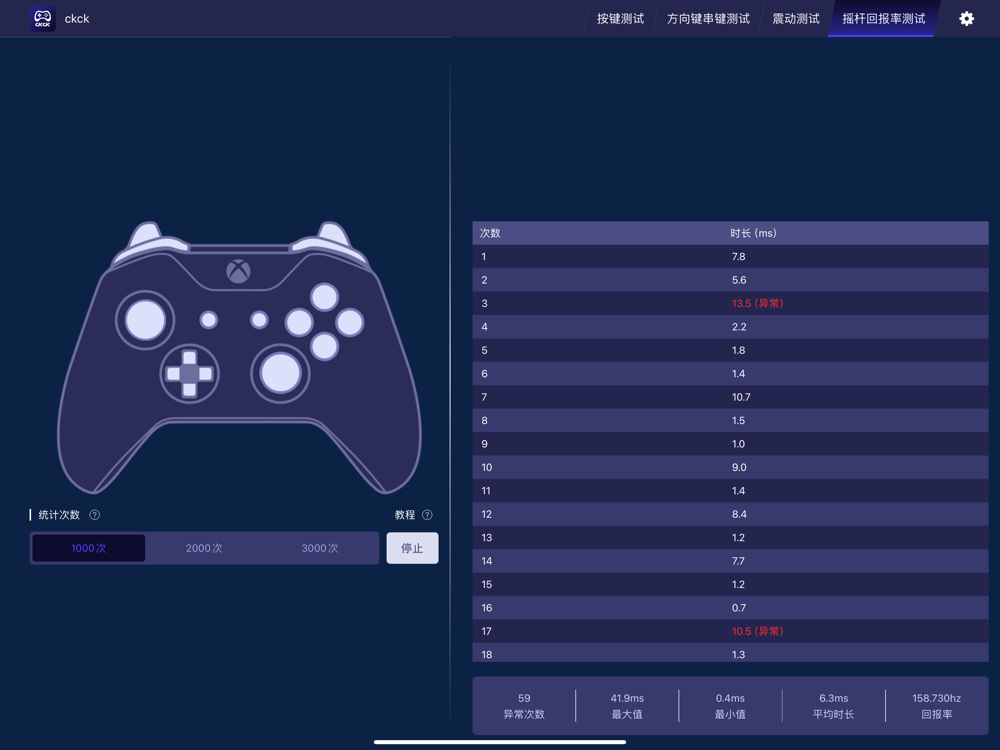Click the 10.7 duration in row 7

click(741, 397)
